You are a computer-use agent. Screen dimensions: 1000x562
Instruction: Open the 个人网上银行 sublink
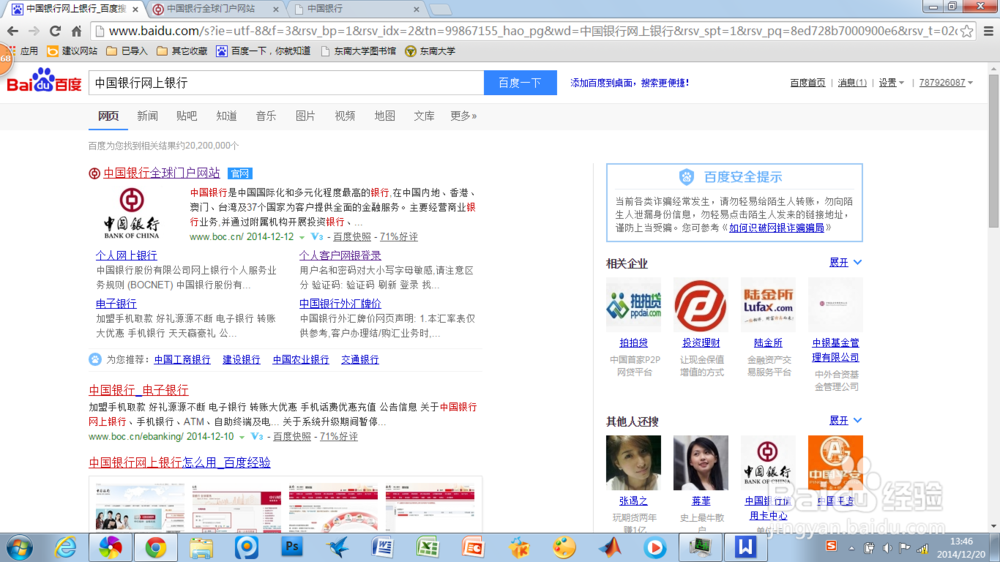pos(126,255)
